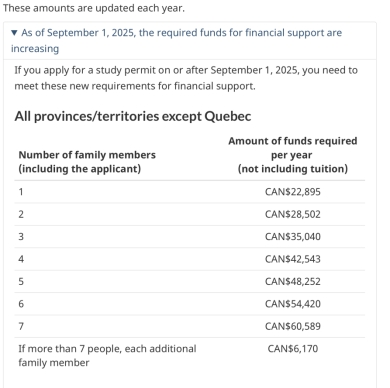Select the CAN$6,170 additional member amount

click(293, 349)
